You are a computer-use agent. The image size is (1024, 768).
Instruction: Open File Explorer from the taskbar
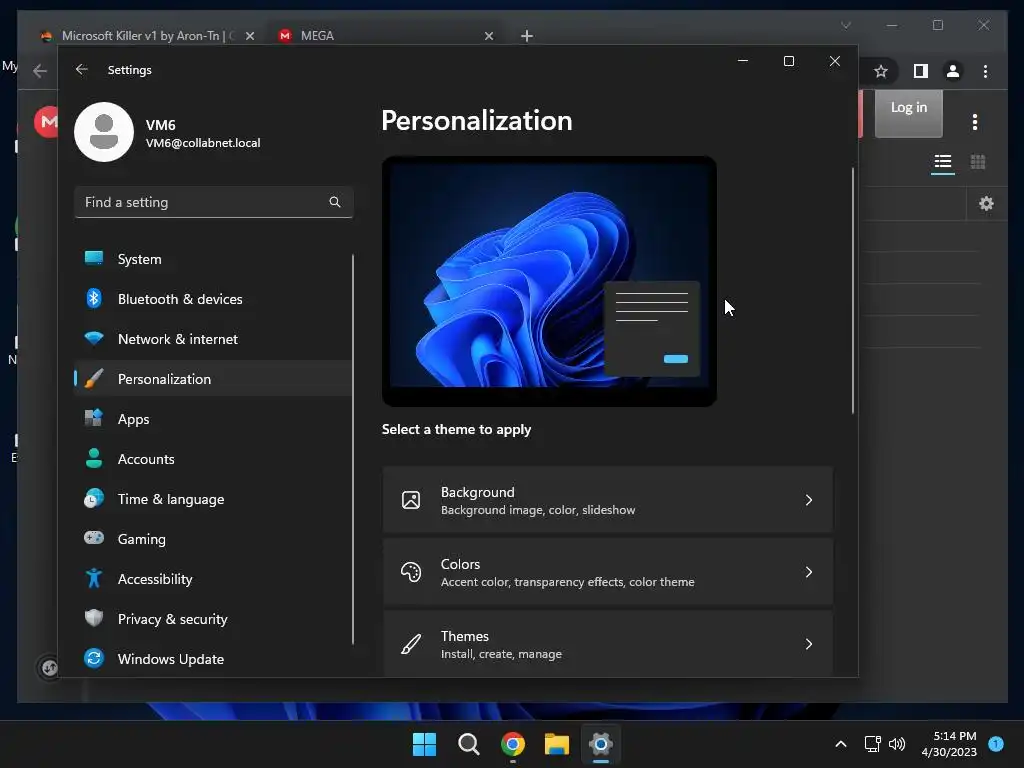pos(557,744)
